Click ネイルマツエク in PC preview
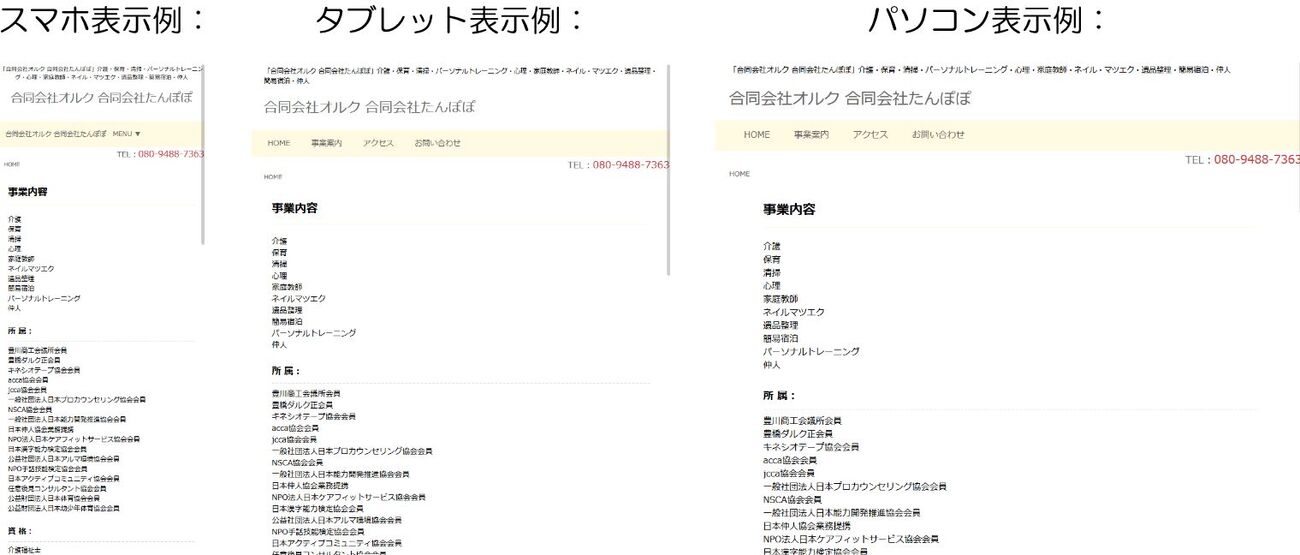This screenshot has height=555, width=1300. tap(794, 312)
